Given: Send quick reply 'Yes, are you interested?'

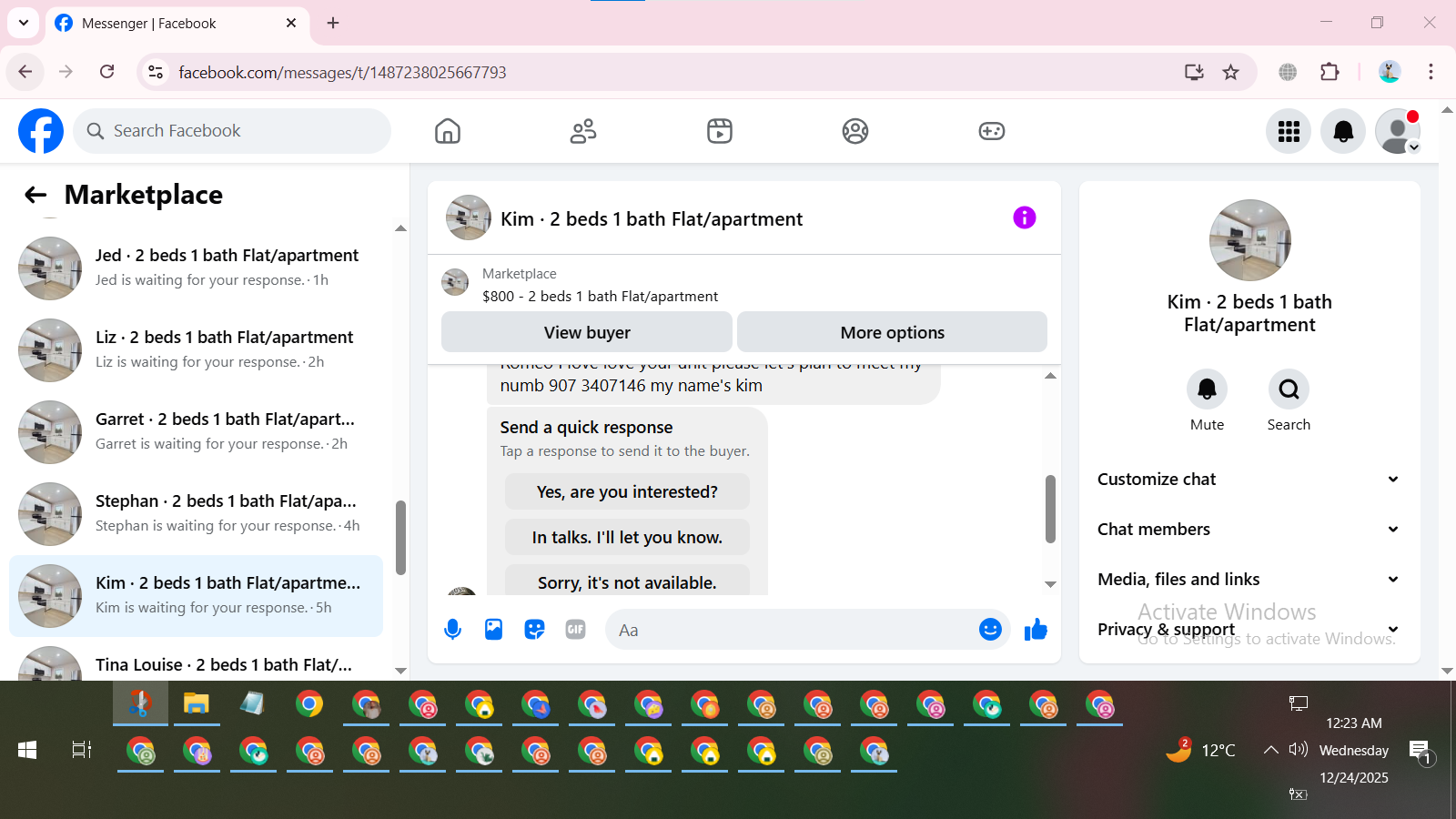Looking at the screenshot, I should pyautogui.click(x=627, y=492).
